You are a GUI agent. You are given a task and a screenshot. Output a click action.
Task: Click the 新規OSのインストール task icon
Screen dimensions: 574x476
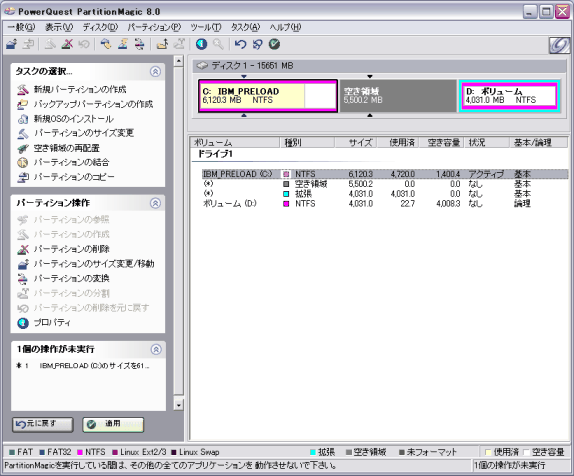pos(23,119)
